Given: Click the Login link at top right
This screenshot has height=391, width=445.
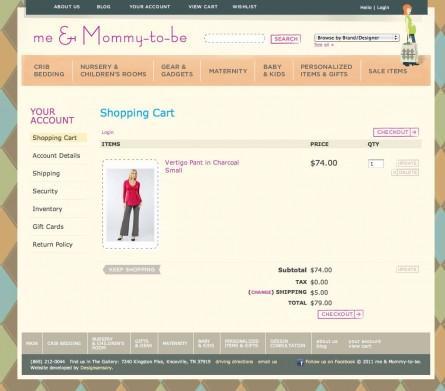Looking at the screenshot, I should [383, 7].
